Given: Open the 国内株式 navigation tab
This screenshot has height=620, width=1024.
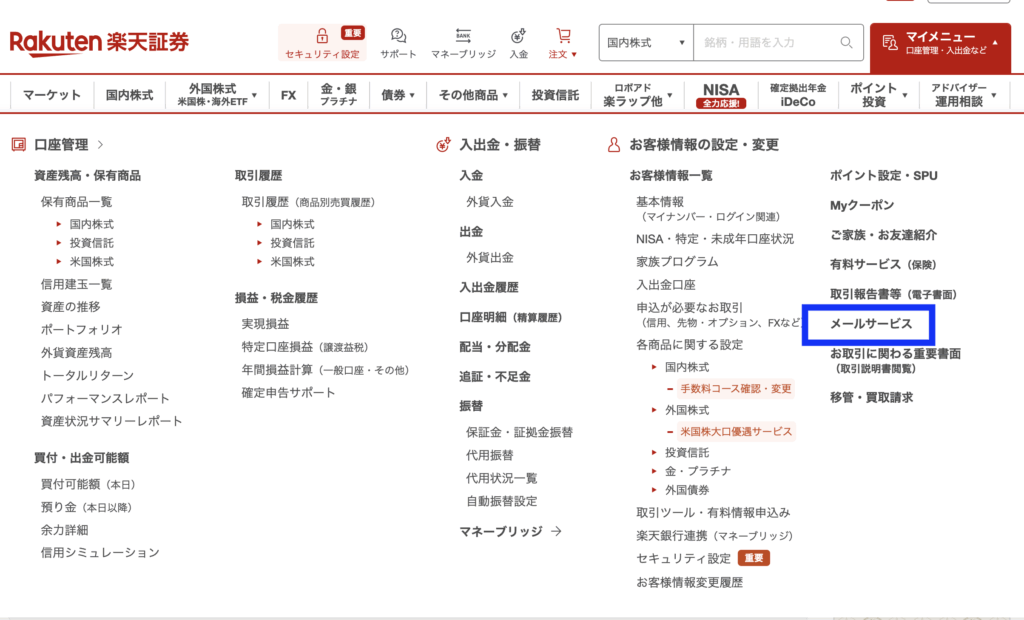Looking at the screenshot, I should (x=129, y=95).
